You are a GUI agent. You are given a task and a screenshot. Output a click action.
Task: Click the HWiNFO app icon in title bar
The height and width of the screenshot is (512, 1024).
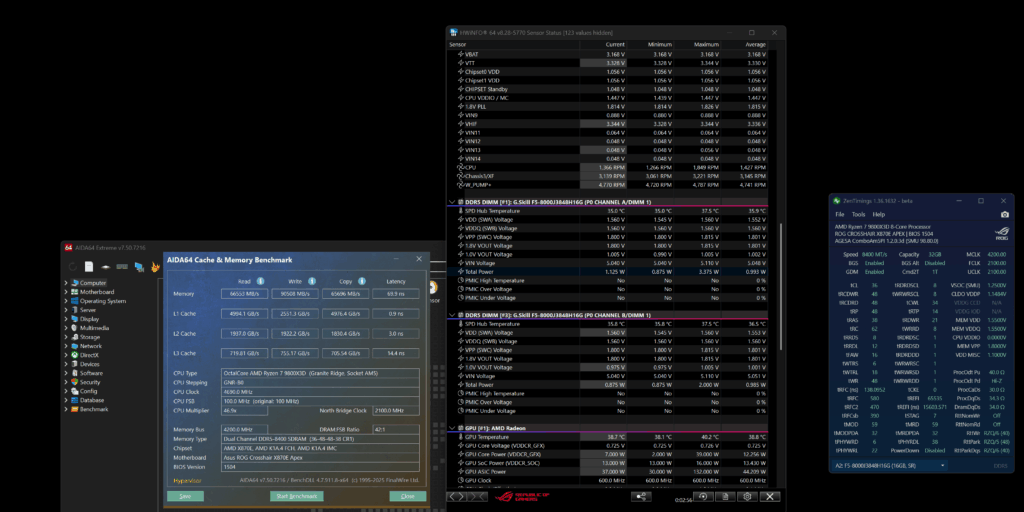click(x=455, y=32)
